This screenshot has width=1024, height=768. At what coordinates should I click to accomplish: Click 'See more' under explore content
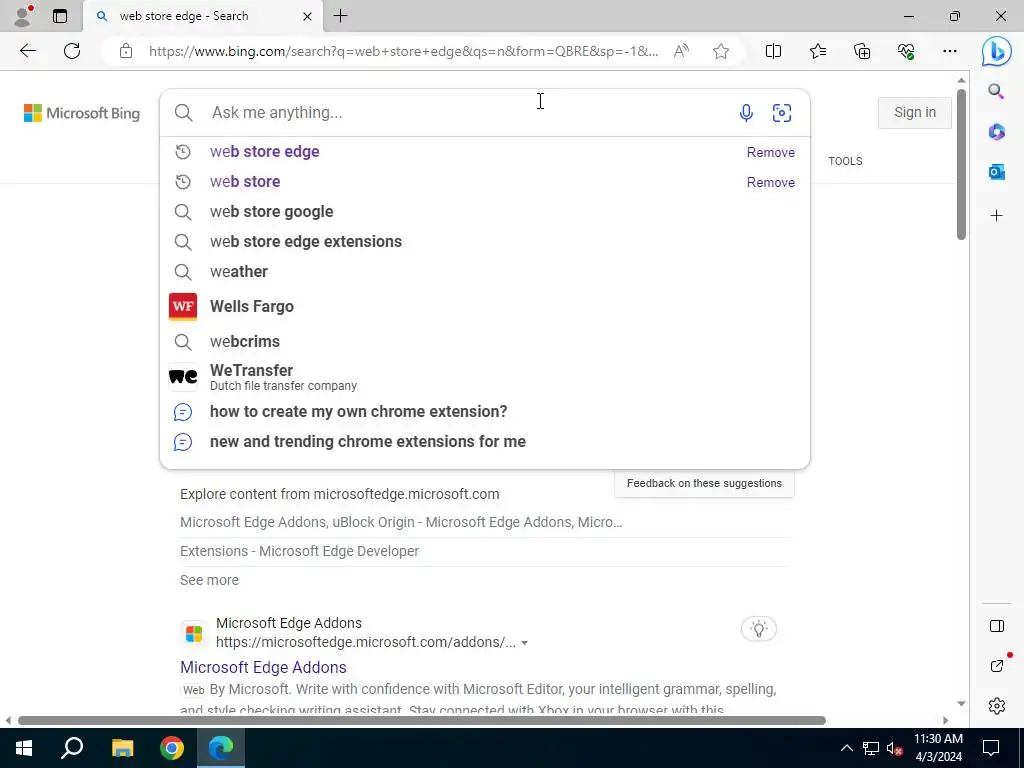(x=209, y=580)
